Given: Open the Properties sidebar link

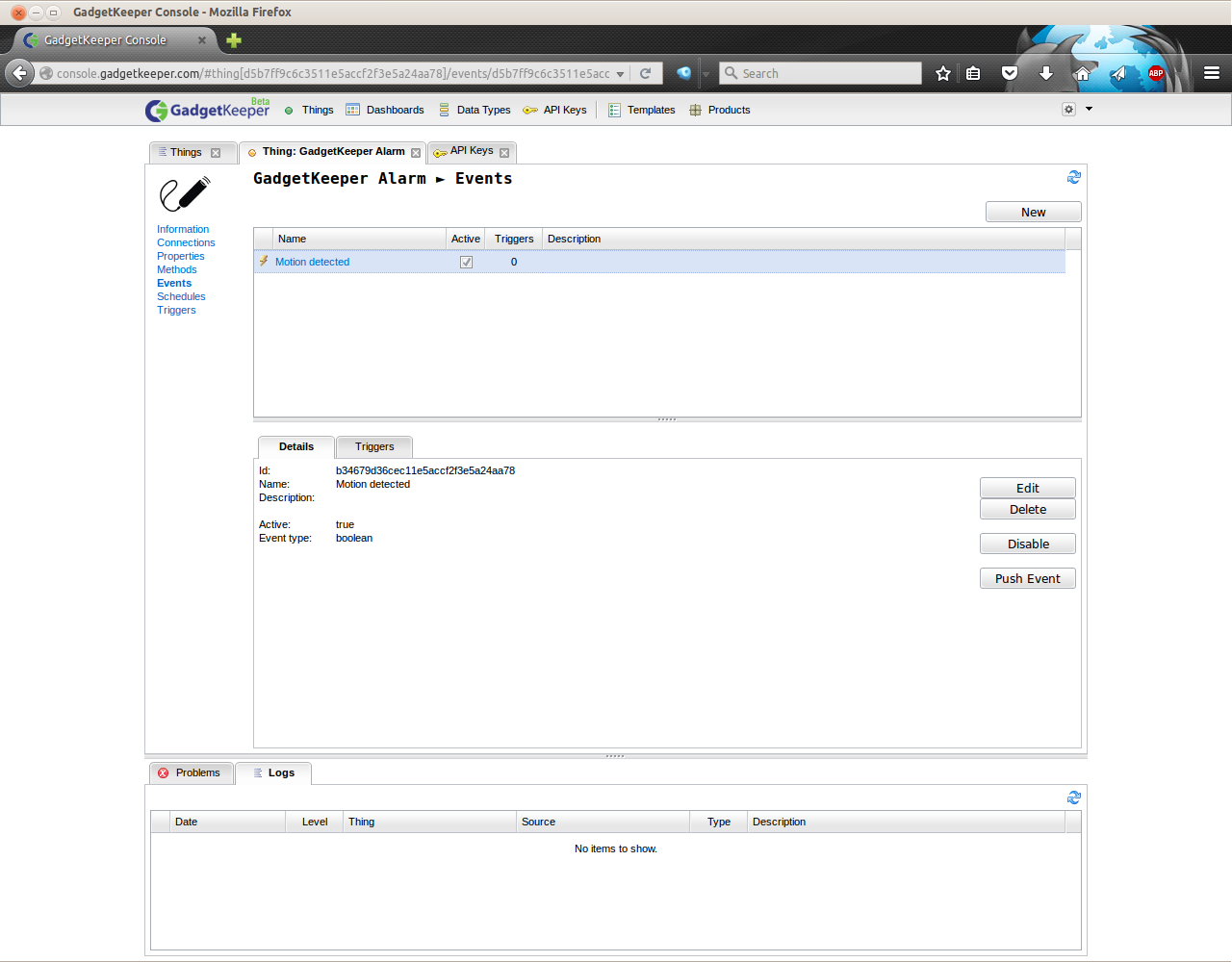Looking at the screenshot, I should 181,256.
